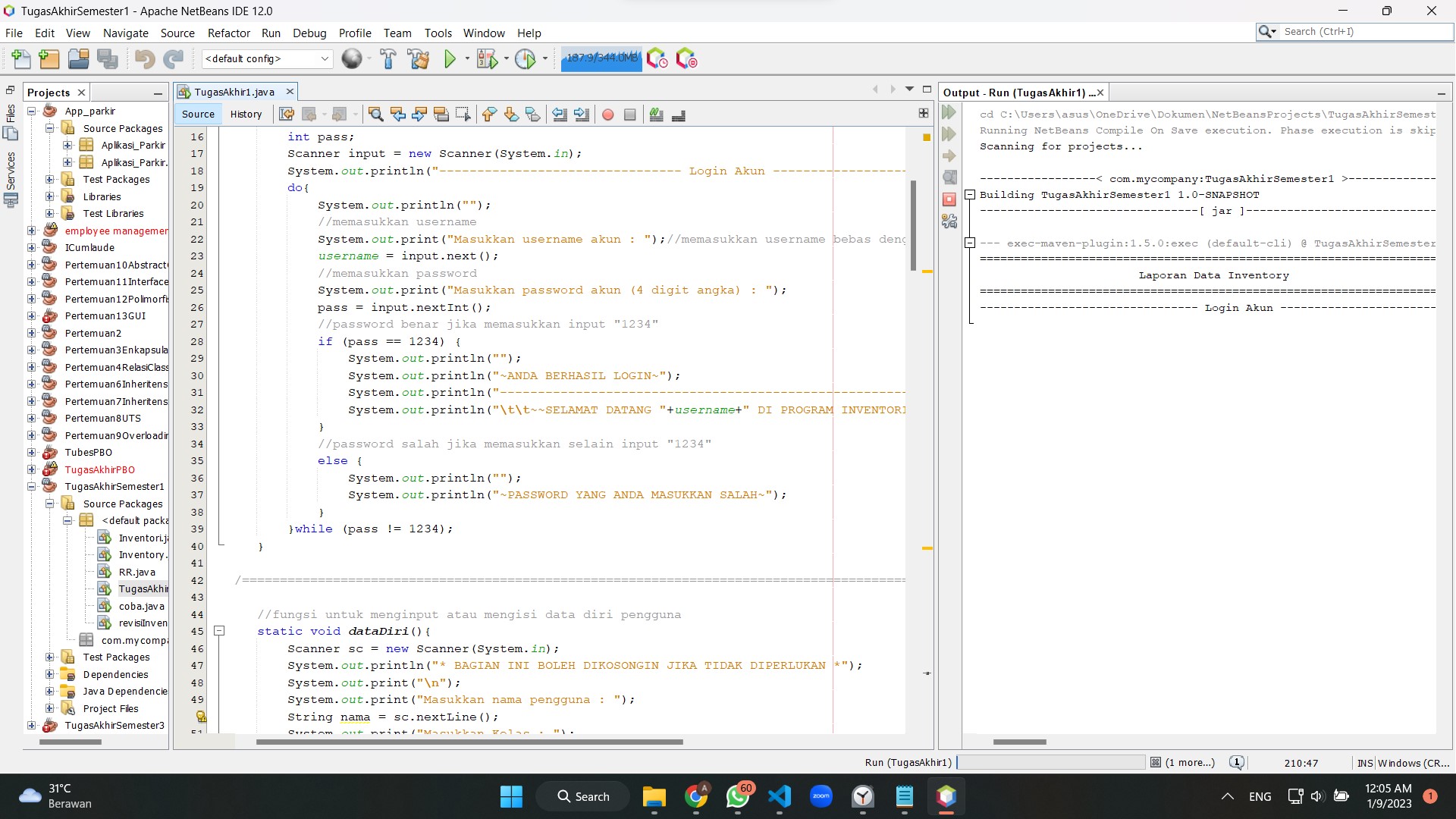Click the Clean and Build icon
The image size is (1456, 819).
click(x=418, y=58)
